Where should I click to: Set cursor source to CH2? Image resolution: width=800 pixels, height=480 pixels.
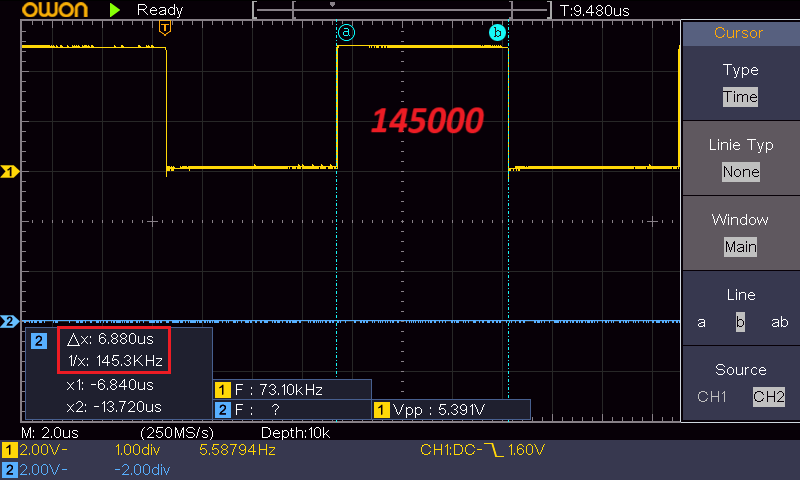click(x=769, y=397)
